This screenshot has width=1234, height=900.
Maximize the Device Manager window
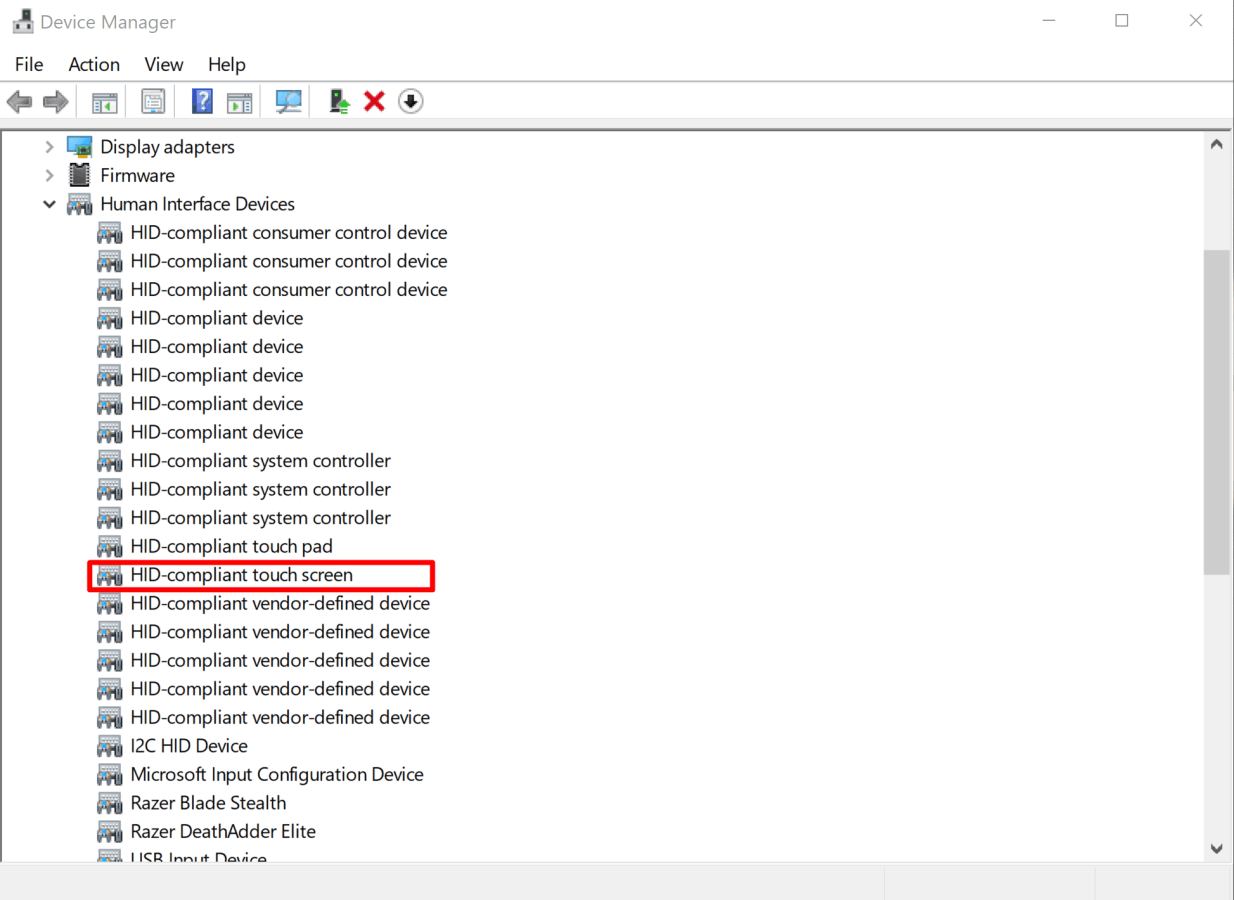1122,21
